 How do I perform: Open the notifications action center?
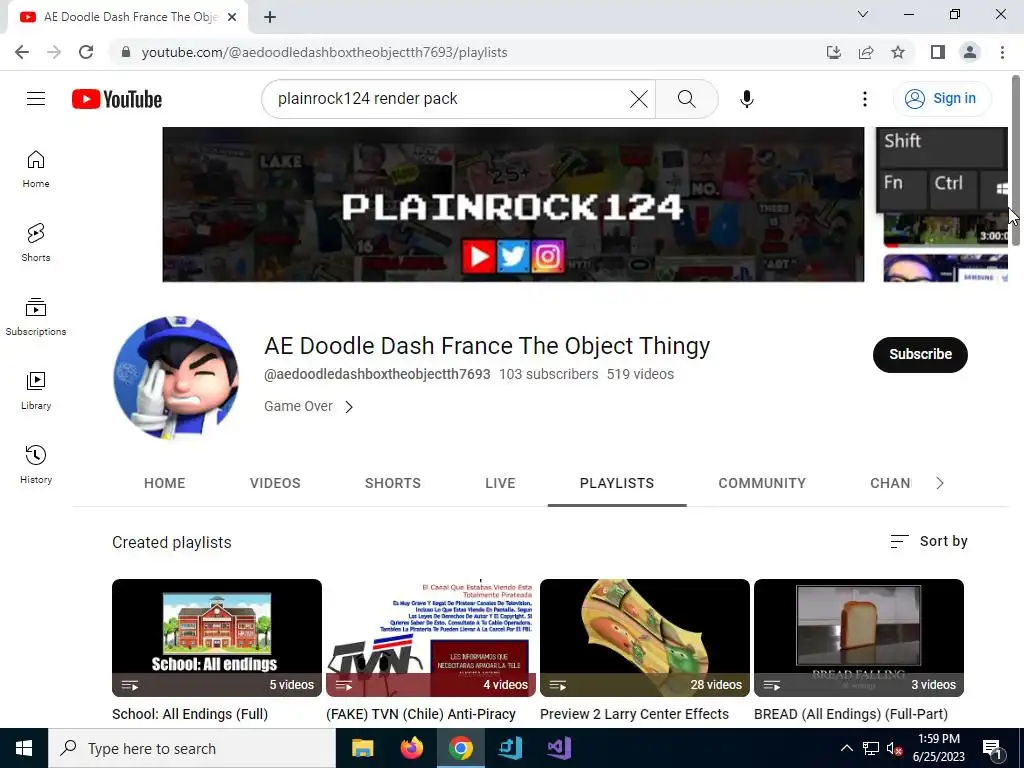(x=992, y=748)
